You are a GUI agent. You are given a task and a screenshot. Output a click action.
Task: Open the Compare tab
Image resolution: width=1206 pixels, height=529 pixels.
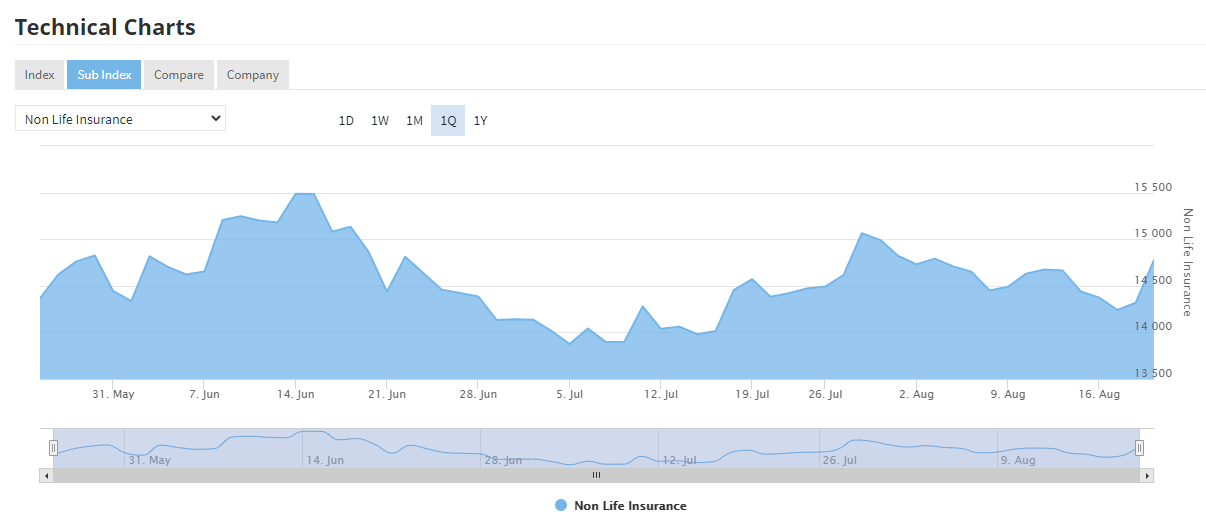click(x=179, y=75)
